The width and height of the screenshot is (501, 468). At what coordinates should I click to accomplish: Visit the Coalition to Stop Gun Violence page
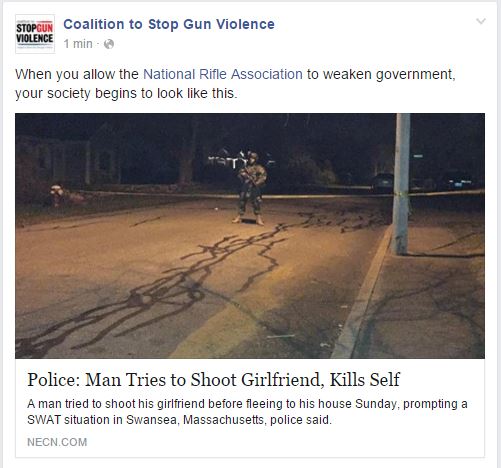tap(169, 24)
